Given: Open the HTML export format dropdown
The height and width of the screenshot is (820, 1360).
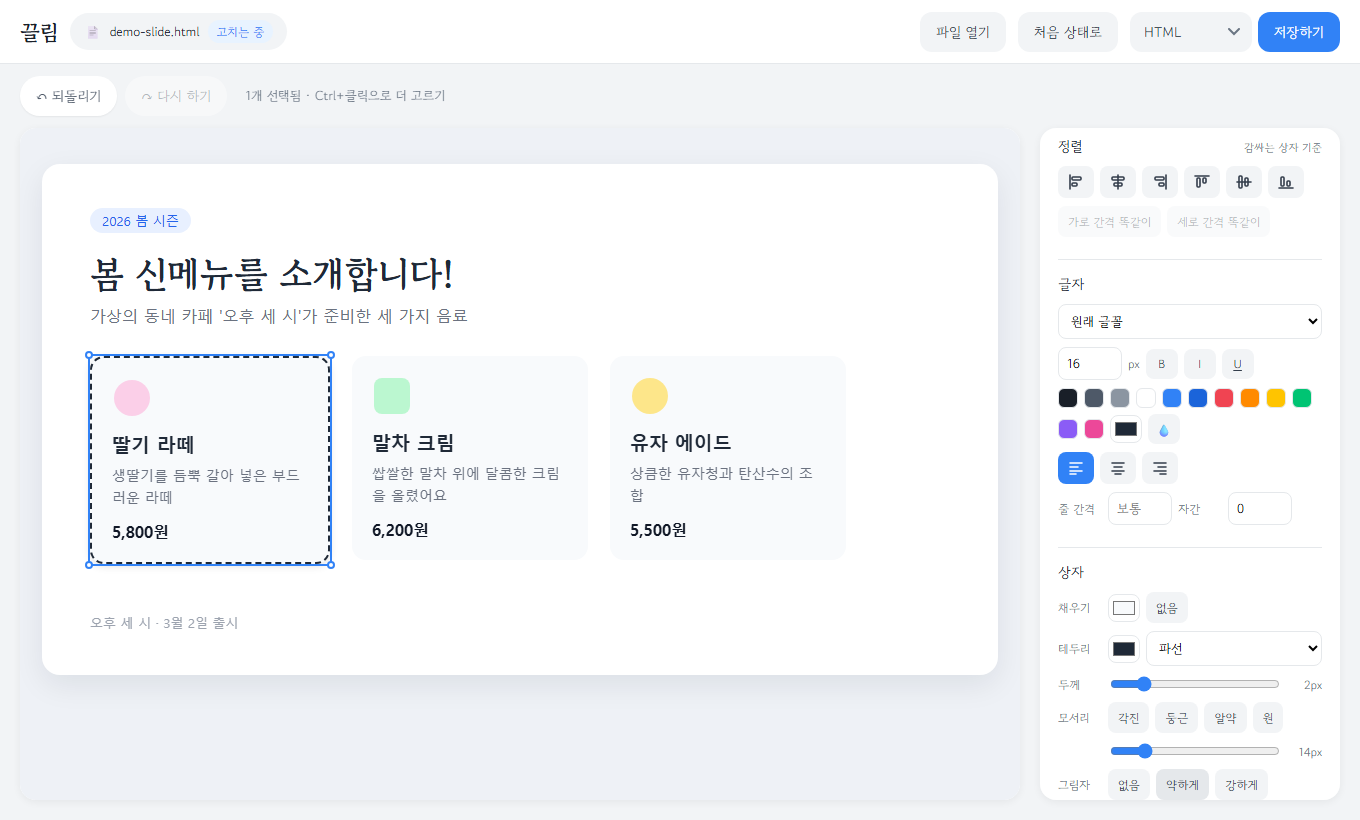Looking at the screenshot, I should pos(1191,32).
